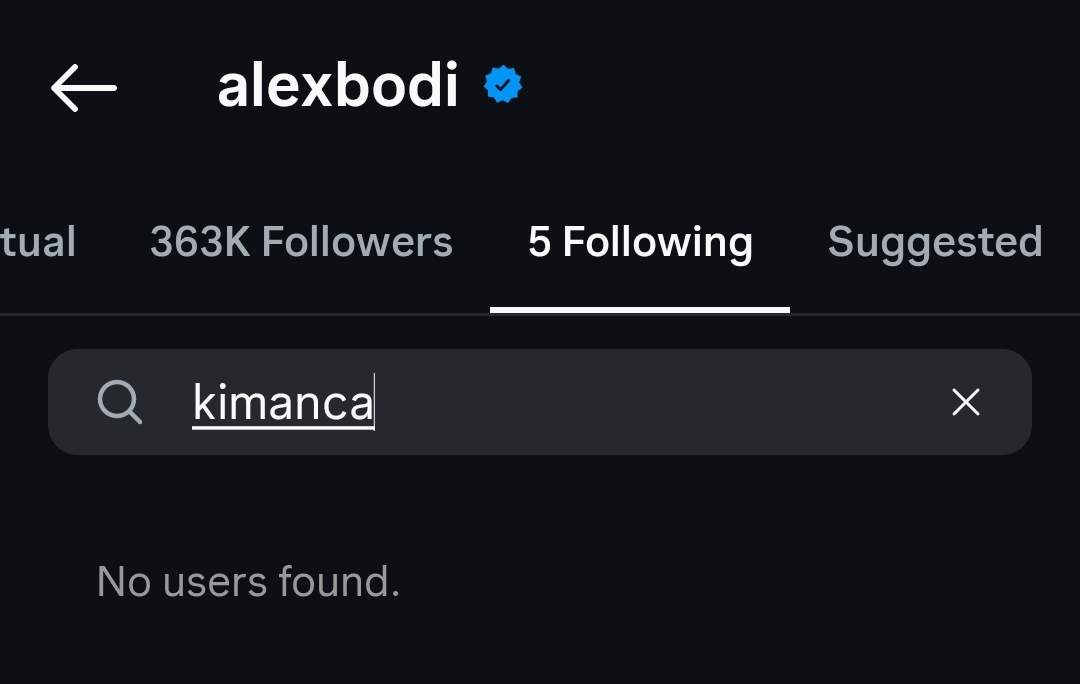Focus the search bar's empty space before the X
This screenshot has width=1080, height=684.
coord(660,403)
